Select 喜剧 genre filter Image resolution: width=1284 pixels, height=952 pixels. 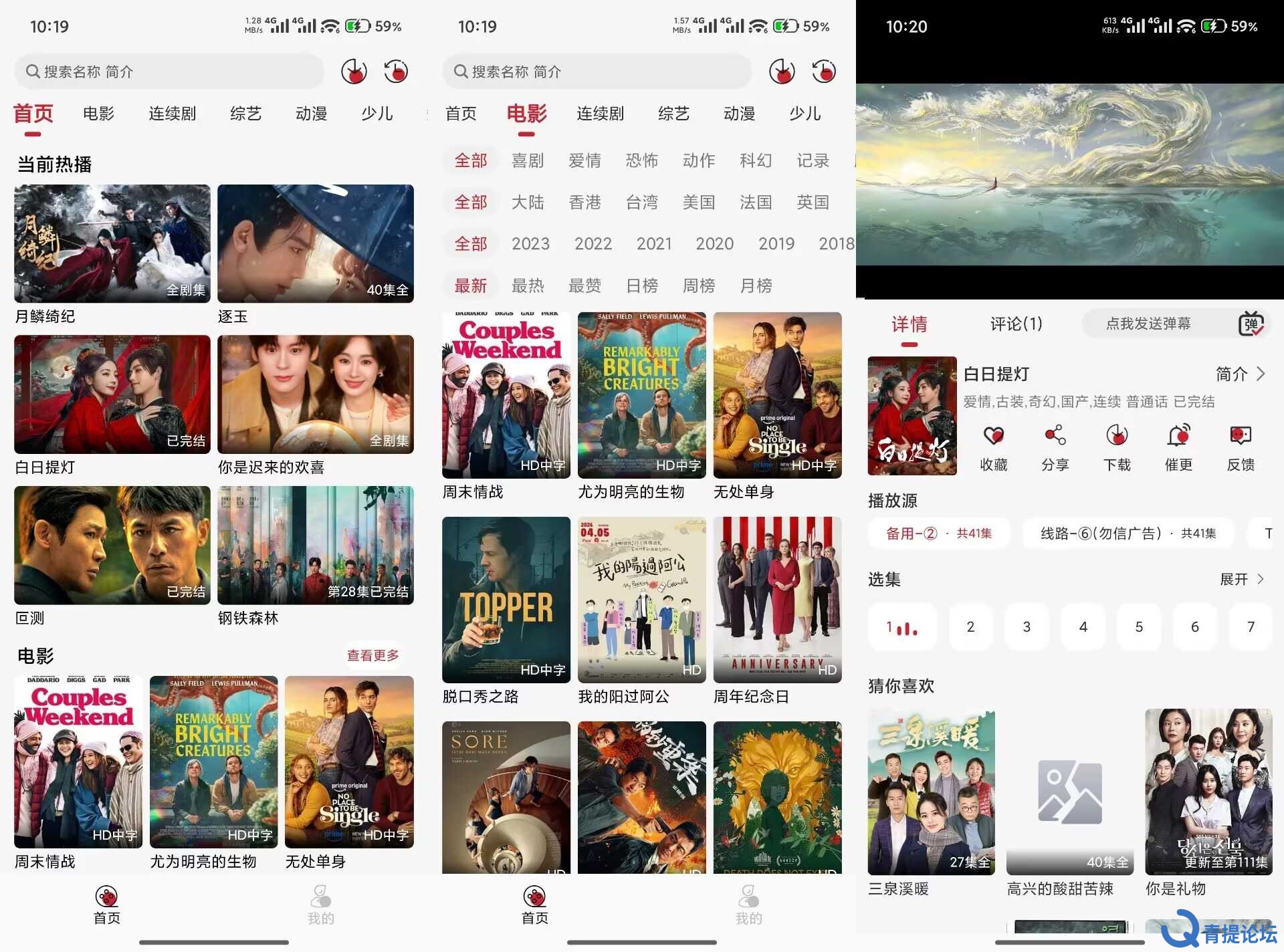[x=528, y=160]
